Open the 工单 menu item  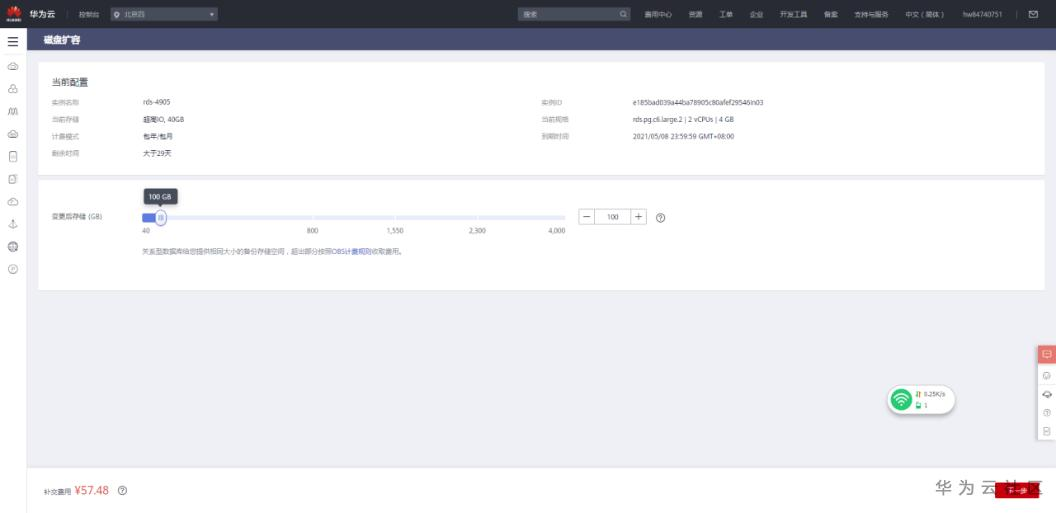[725, 14]
